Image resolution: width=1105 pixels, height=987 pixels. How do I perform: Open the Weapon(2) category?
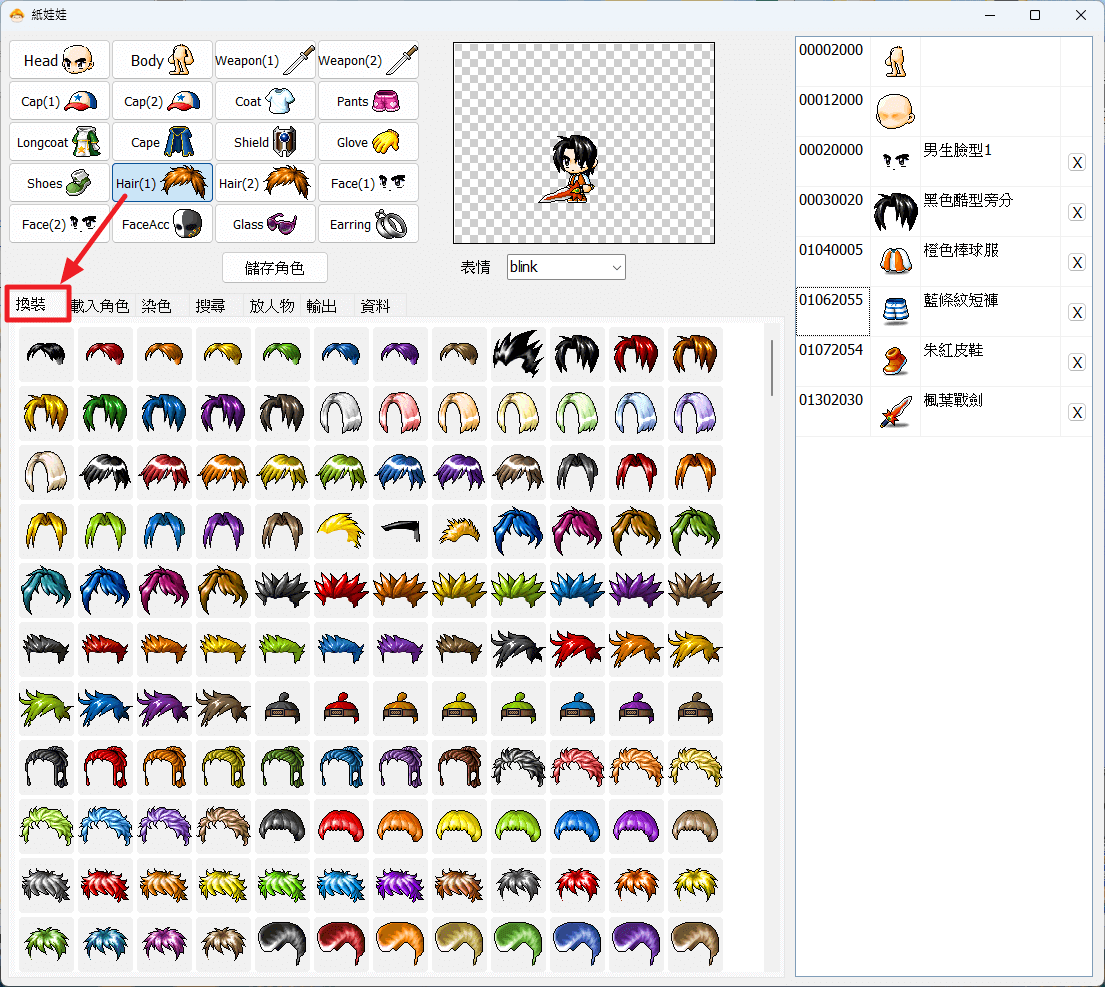click(368, 60)
